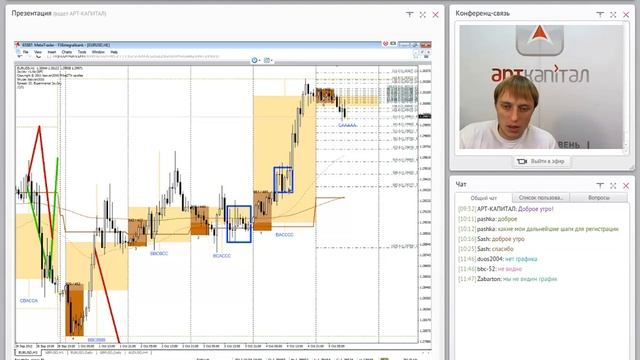Open the Список пользова... tab
Image resolution: width=640 pixels, height=360 pixels.
pyautogui.click(x=541, y=198)
